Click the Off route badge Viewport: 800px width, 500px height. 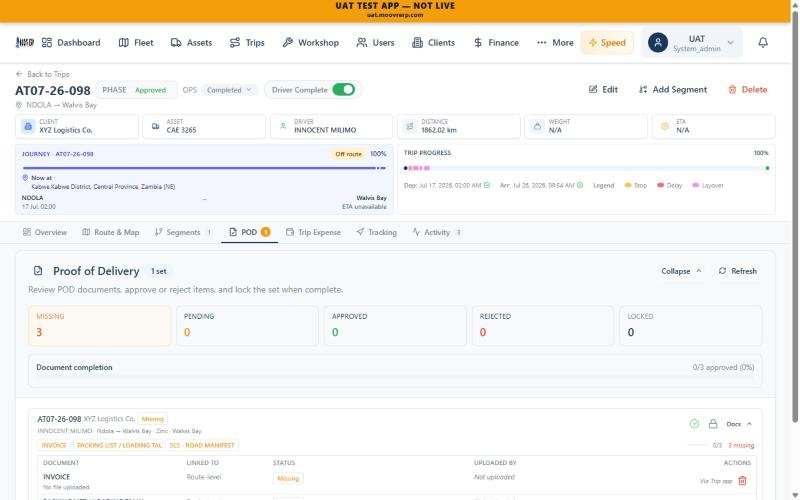(348, 154)
